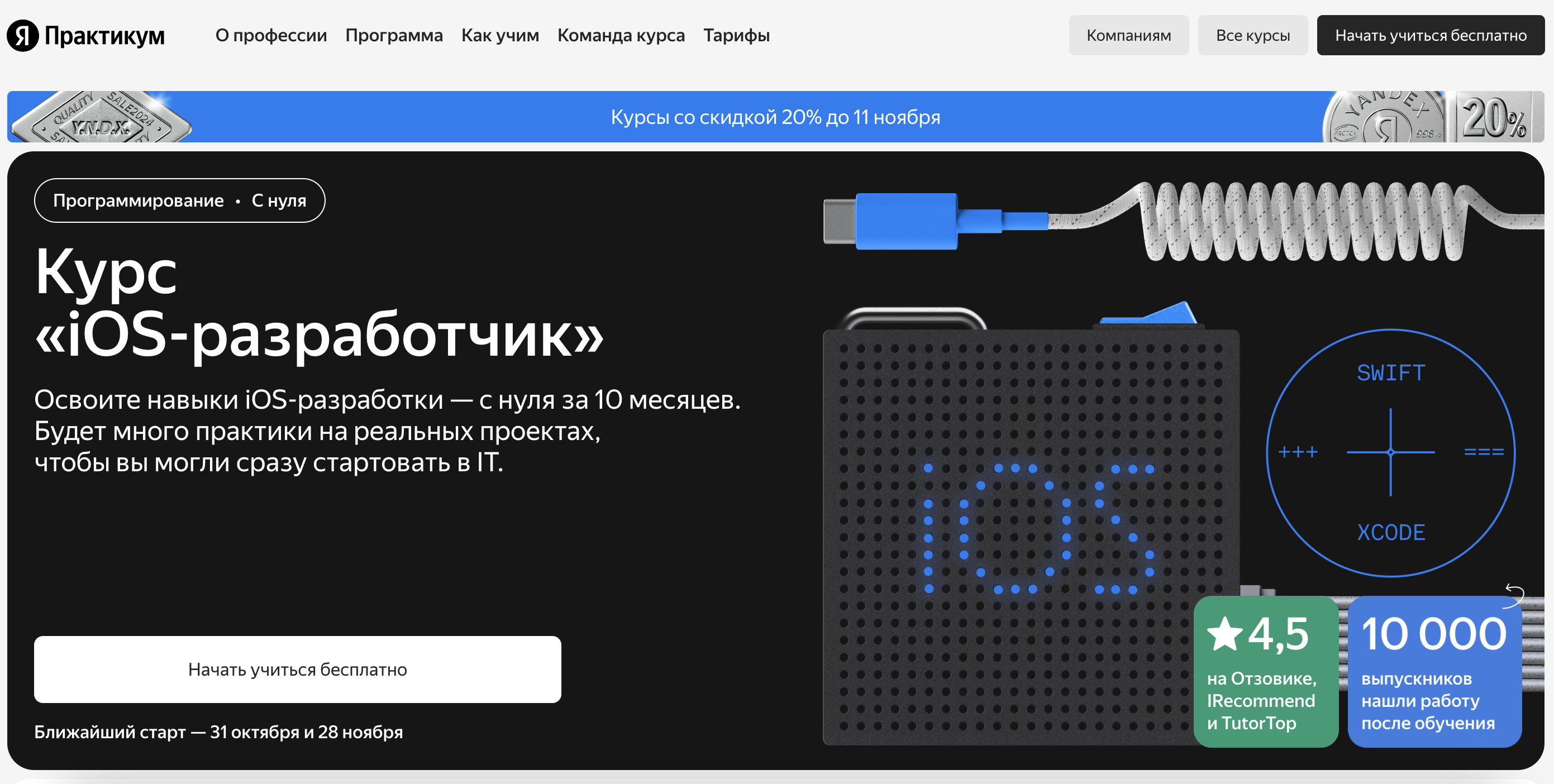Click the 4,5 star rating icon

[1224, 634]
